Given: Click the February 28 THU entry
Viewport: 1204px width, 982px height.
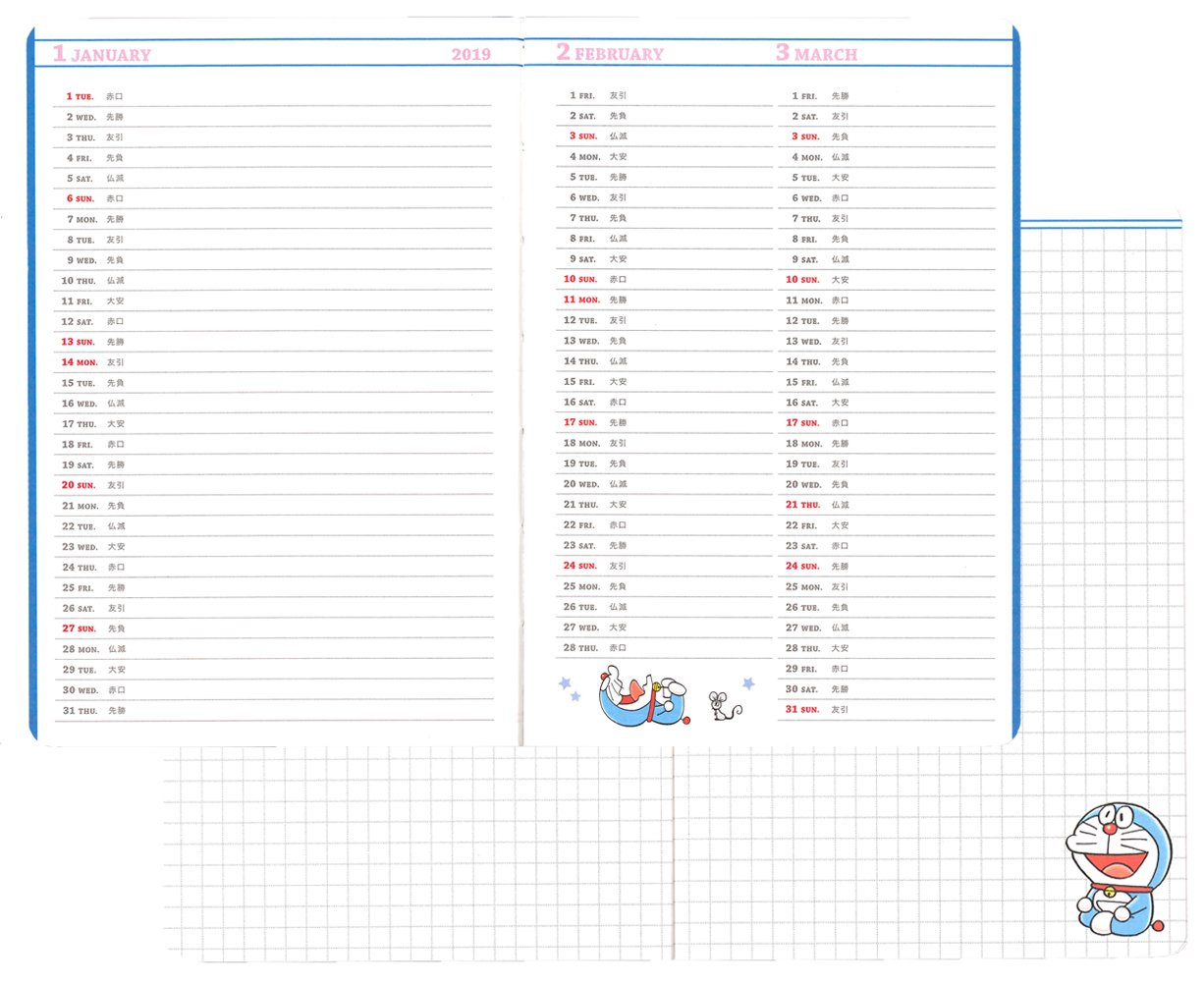Looking at the screenshot, I should pyautogui.click(x=580, y=648).
